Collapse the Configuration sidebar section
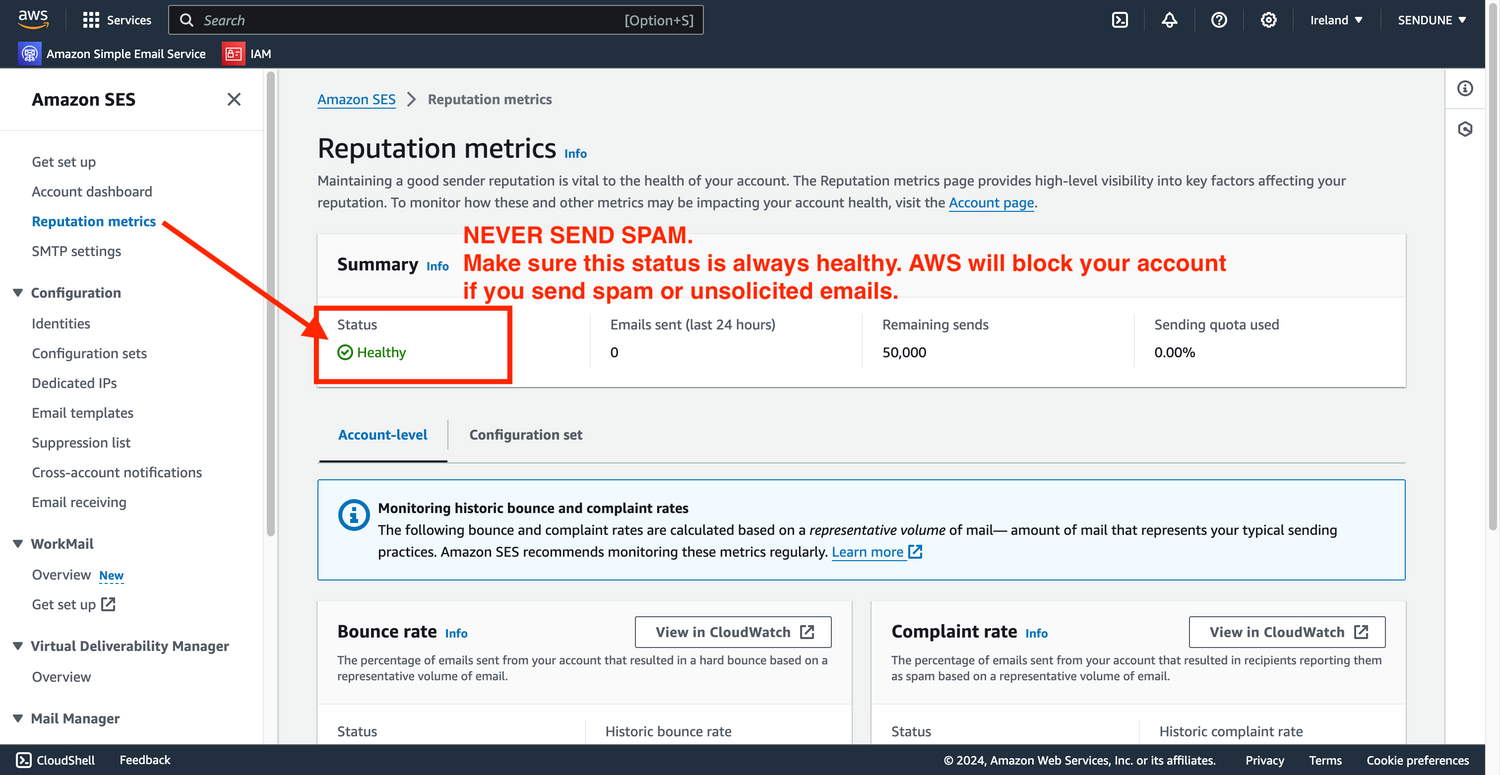The image size is (1500, 775). coord(18,293)
